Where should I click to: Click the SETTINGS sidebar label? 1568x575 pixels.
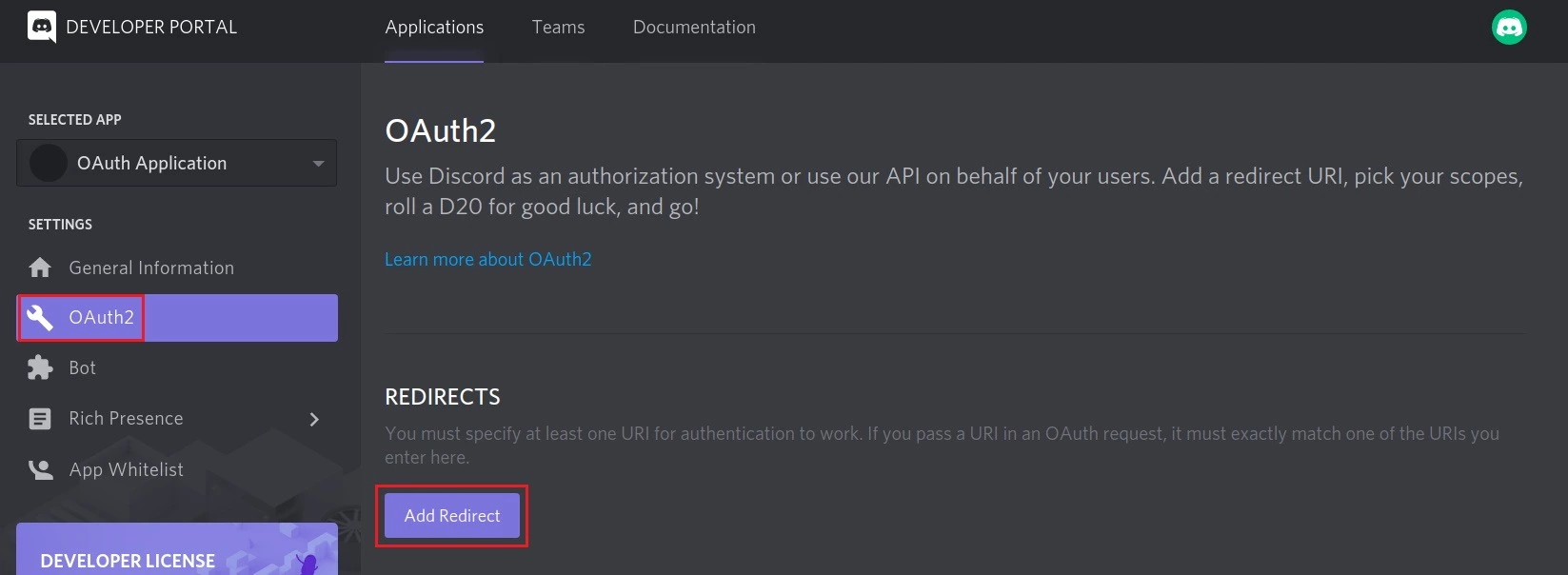(60, 225)
